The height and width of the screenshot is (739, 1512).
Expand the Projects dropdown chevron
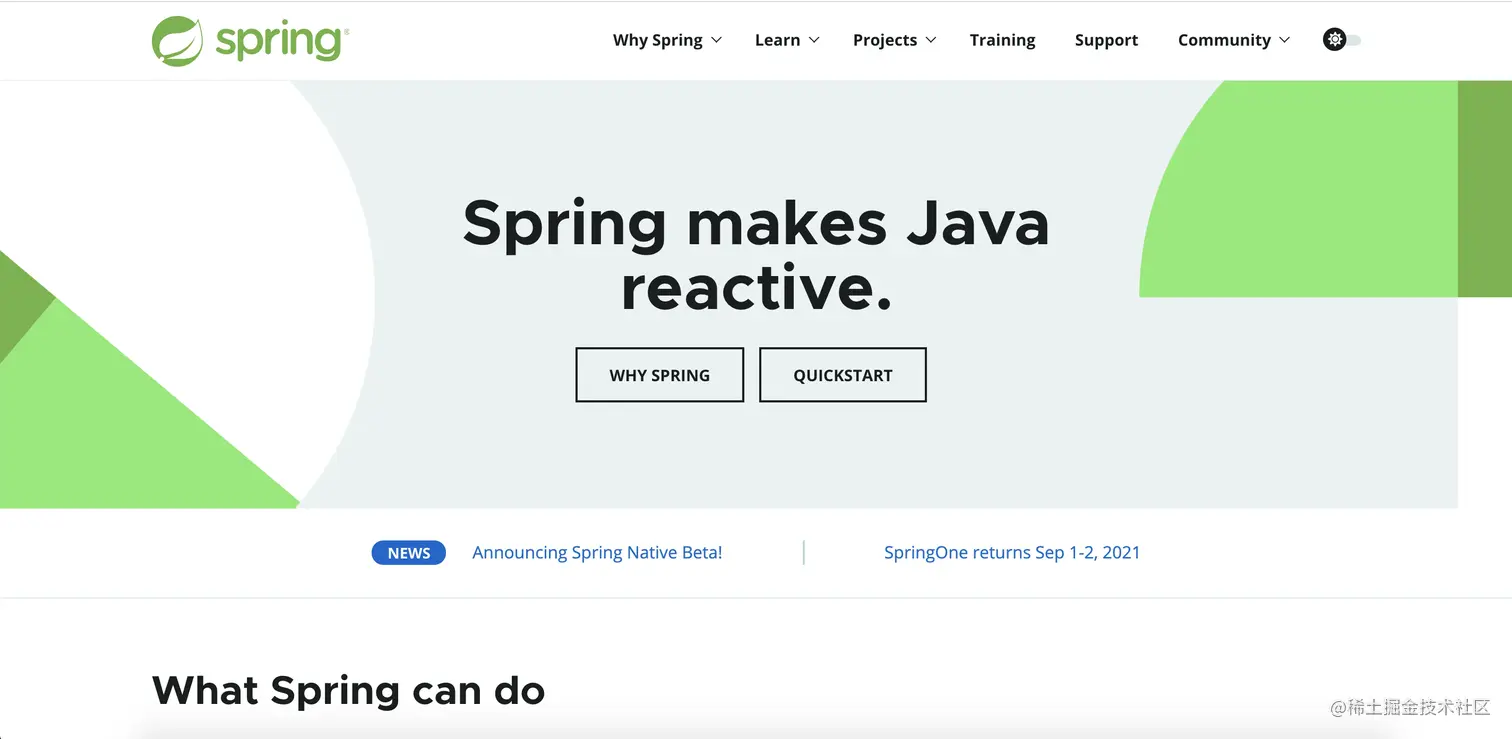point(931,40)
